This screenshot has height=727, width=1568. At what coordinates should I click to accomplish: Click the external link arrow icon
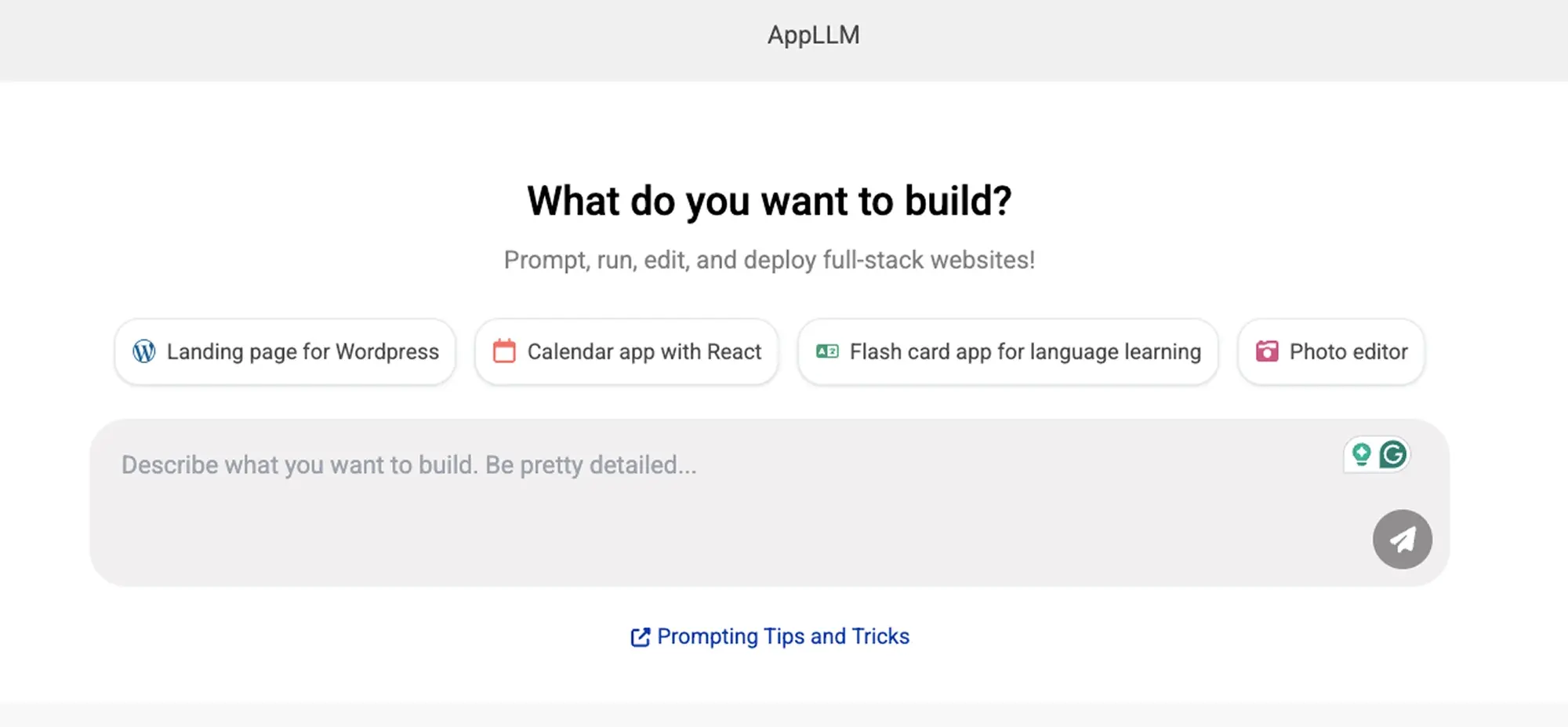641,637
